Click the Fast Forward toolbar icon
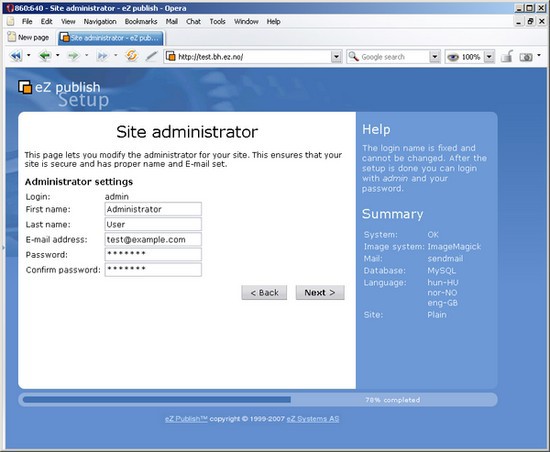Screen dimensions: 550x452 102,56
